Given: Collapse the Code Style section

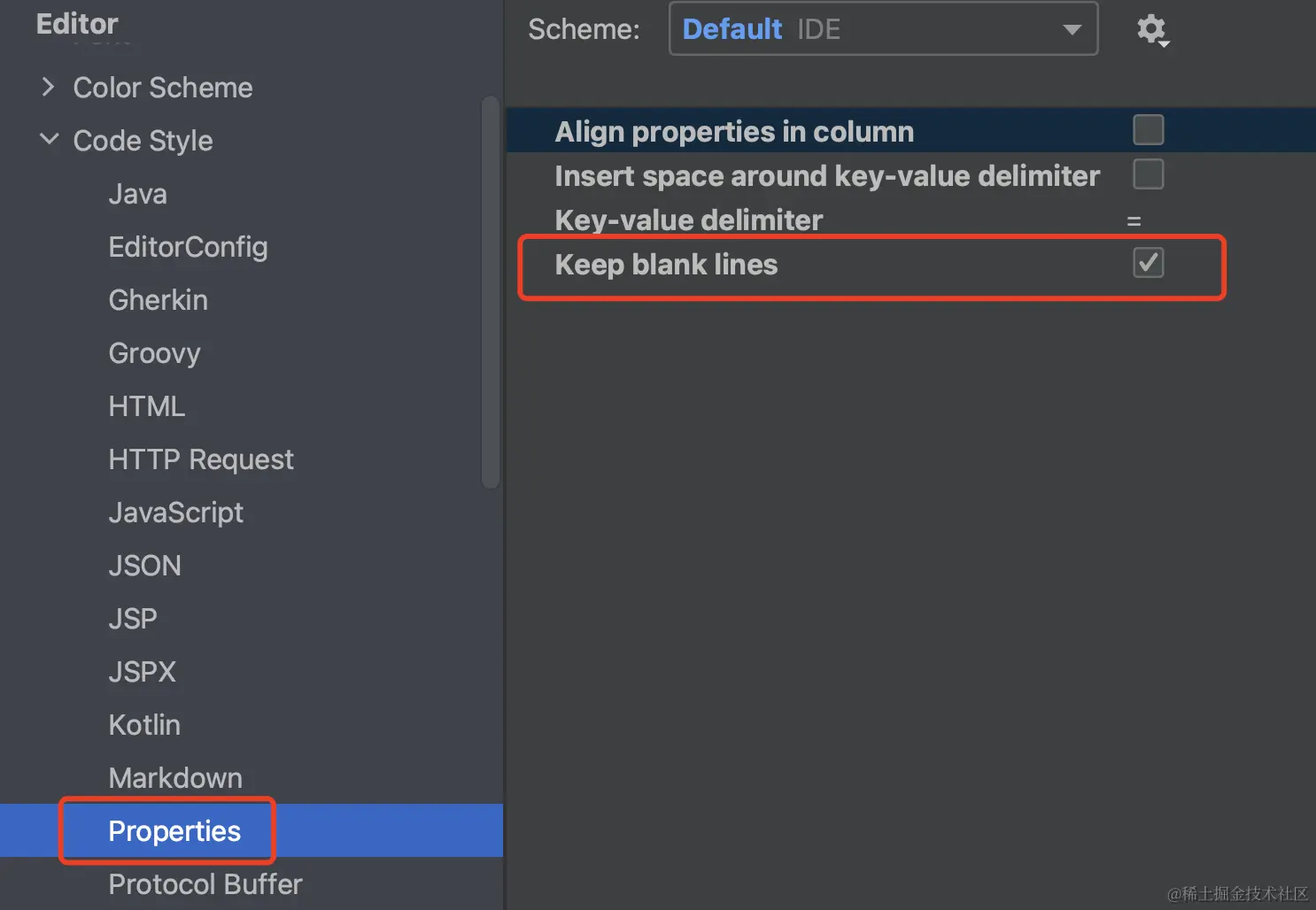Looking at the screenshot, I should click(49, 140).
